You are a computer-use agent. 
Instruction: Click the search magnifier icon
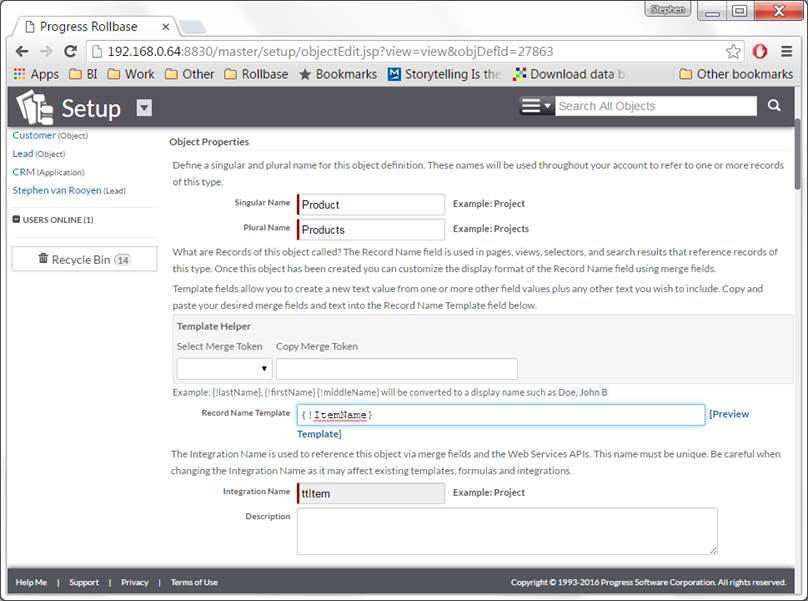(x=773, y=106)
